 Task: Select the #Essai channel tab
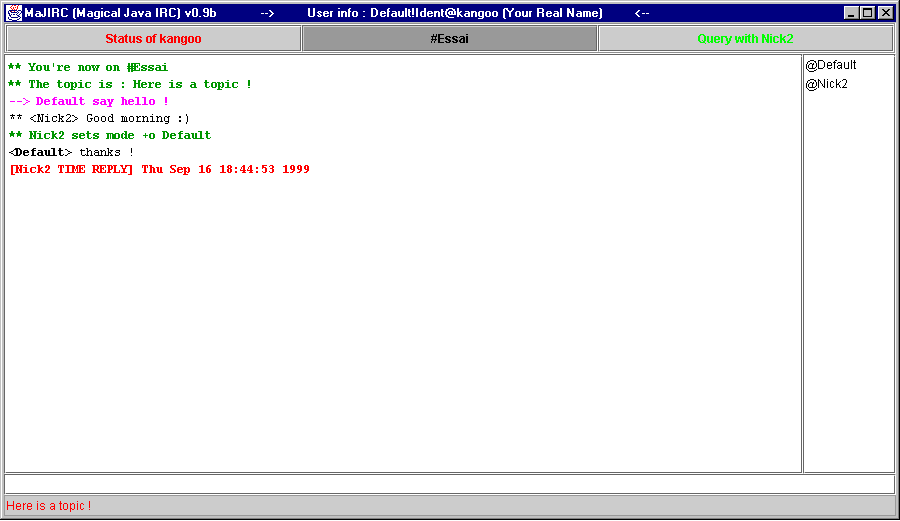449,38
